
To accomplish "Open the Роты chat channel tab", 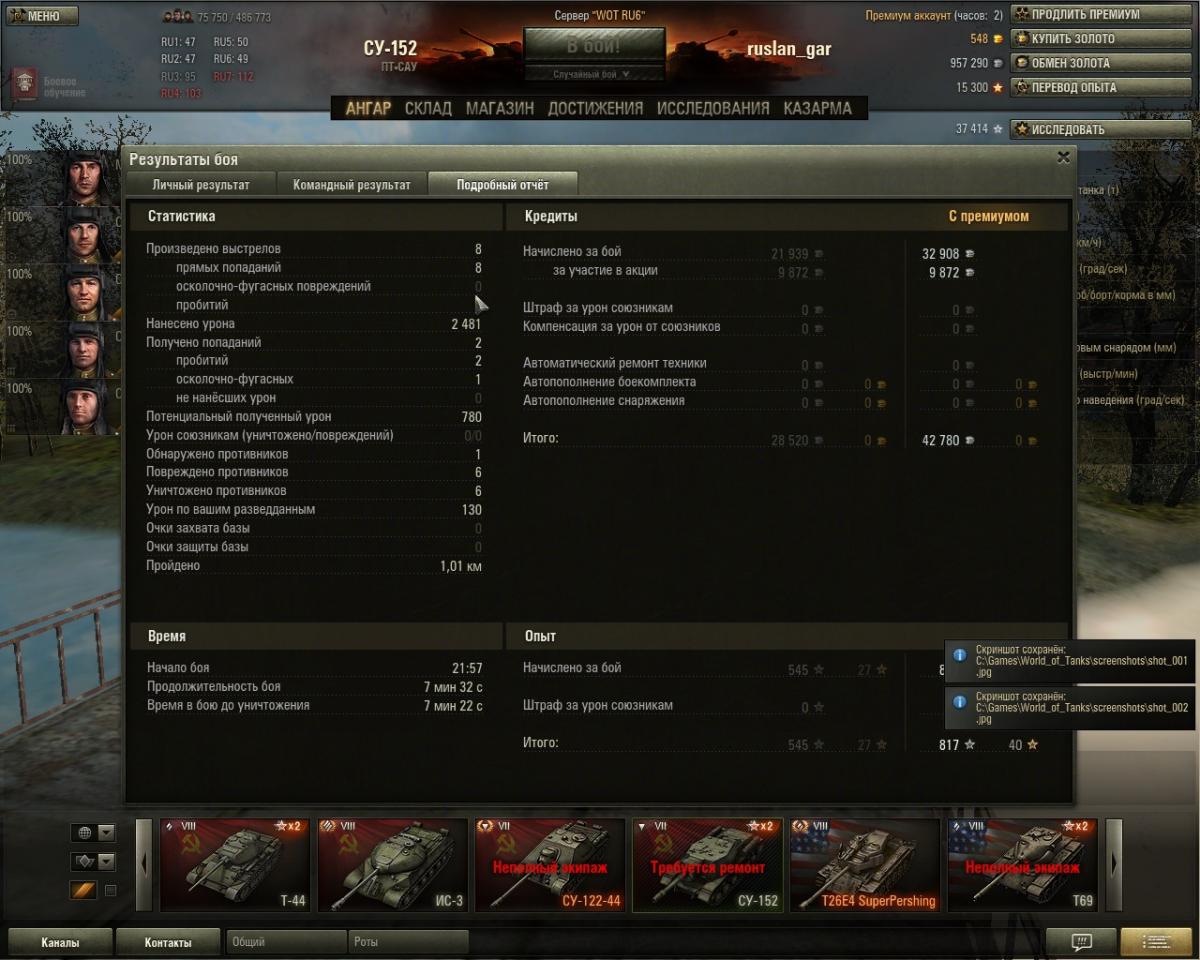I will [408, 942].
